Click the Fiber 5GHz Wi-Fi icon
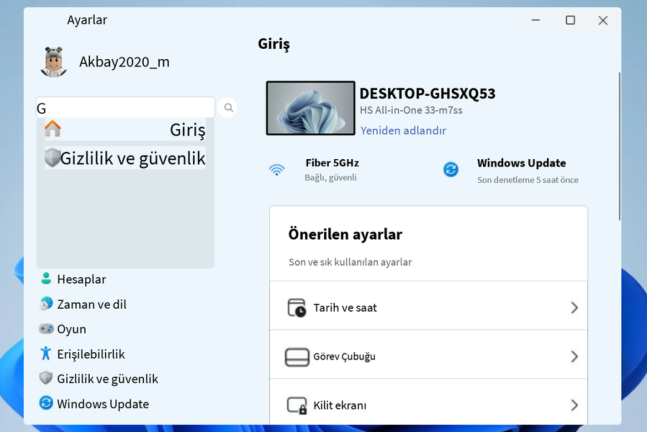Viewport: 647px width, 432px height. (x=277, y=170)
